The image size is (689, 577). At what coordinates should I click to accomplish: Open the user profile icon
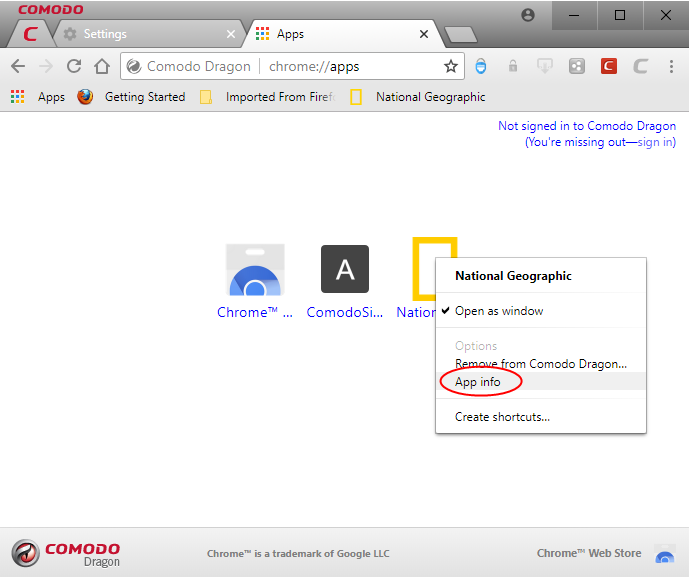pos(528,15)
